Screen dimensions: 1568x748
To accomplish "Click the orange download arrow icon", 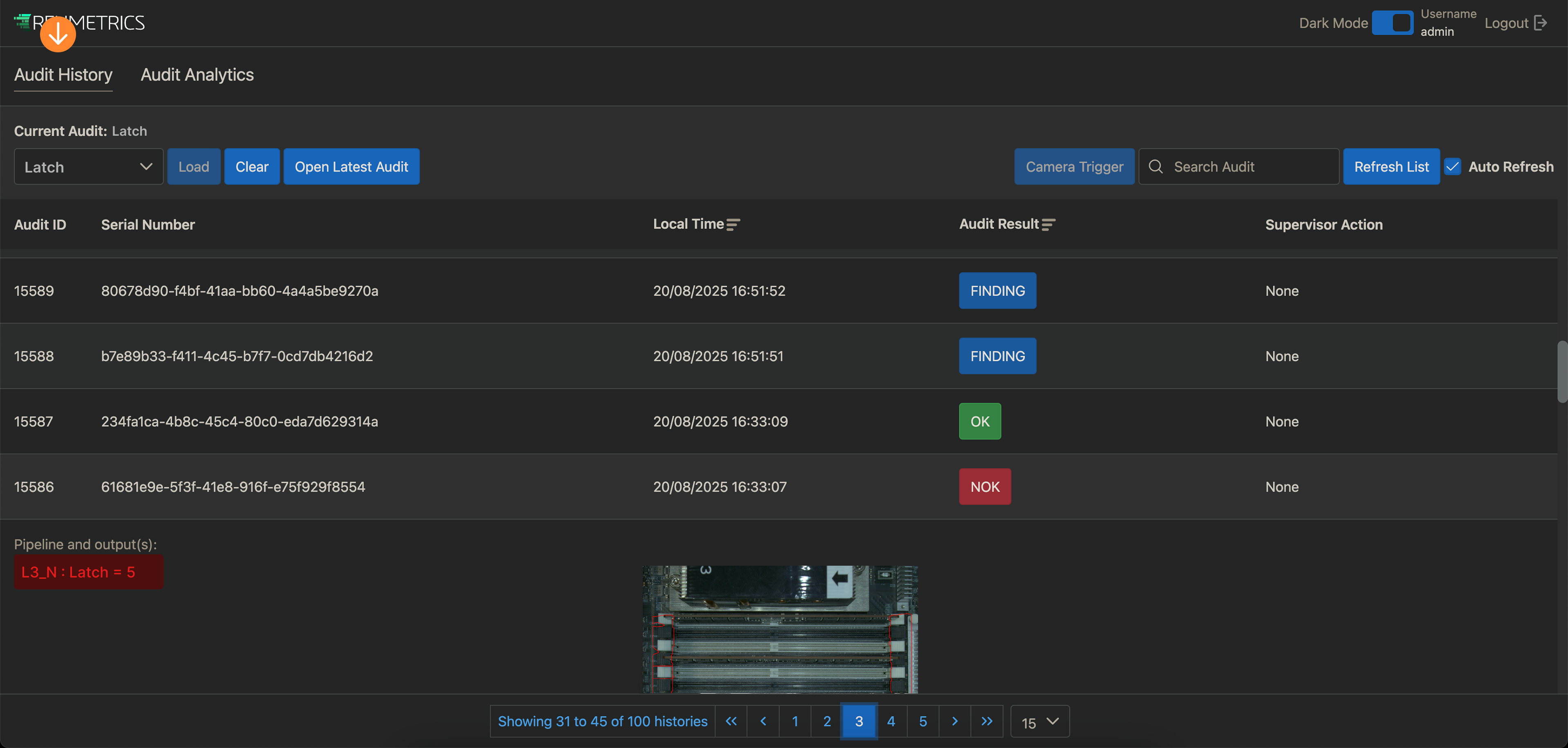I will [58, 34].
